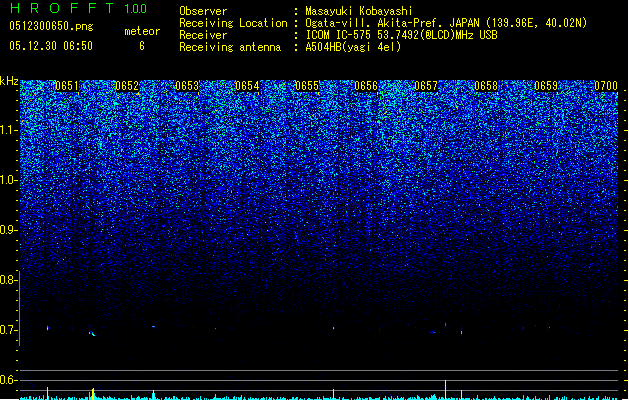Click the 0657 time marker
Viewport: 629px width, 400px height.
click(426, 86)
